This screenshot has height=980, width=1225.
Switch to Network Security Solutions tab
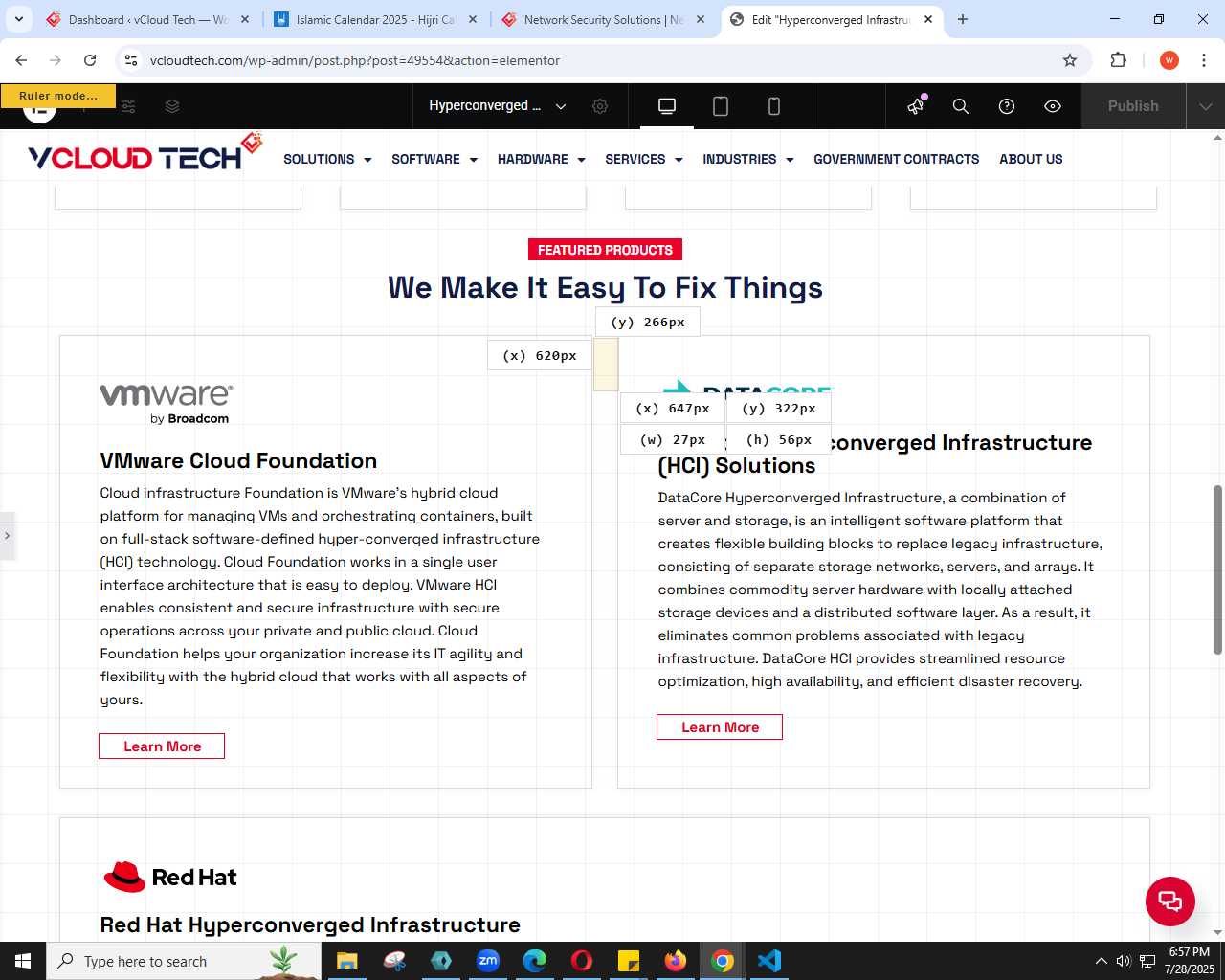point(603,19)
